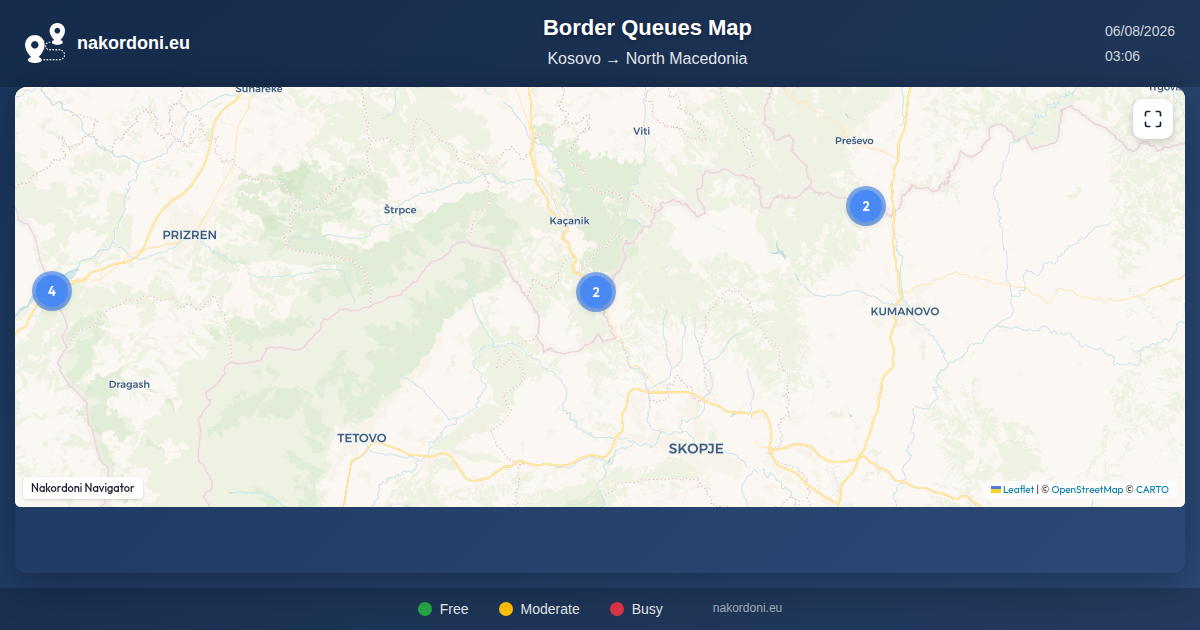Click the Free legend label
The image size is (1200, 630).
tap(454, 609)
